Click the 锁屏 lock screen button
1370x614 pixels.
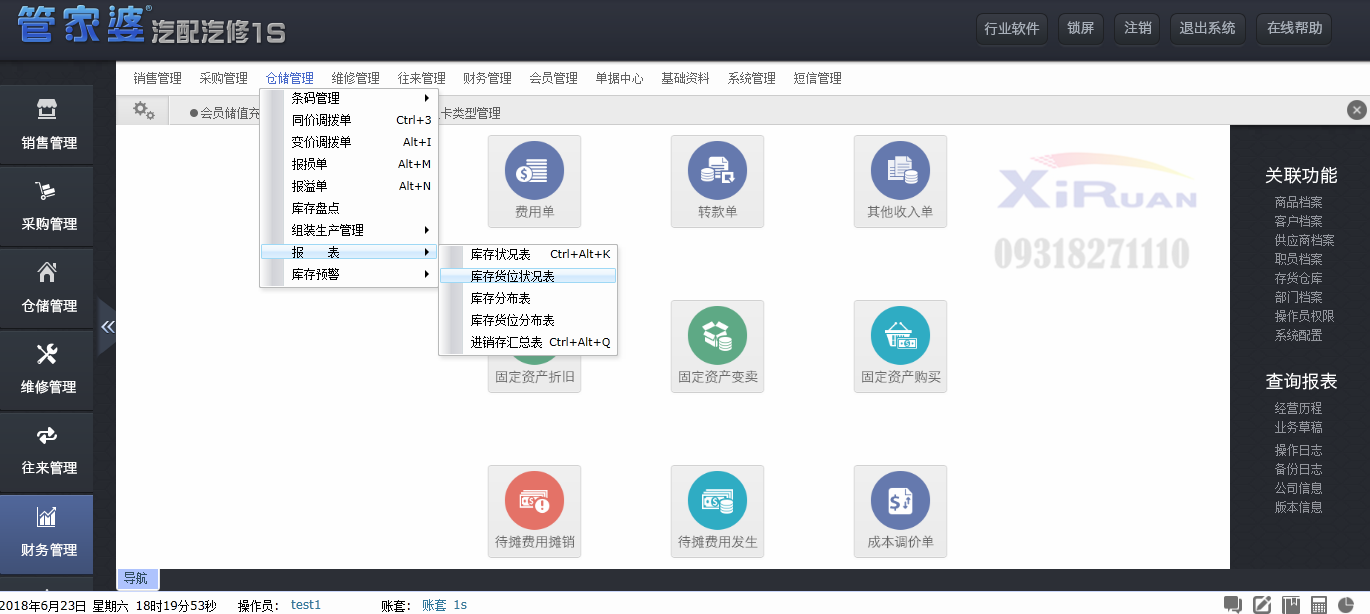click(1080, 28)
